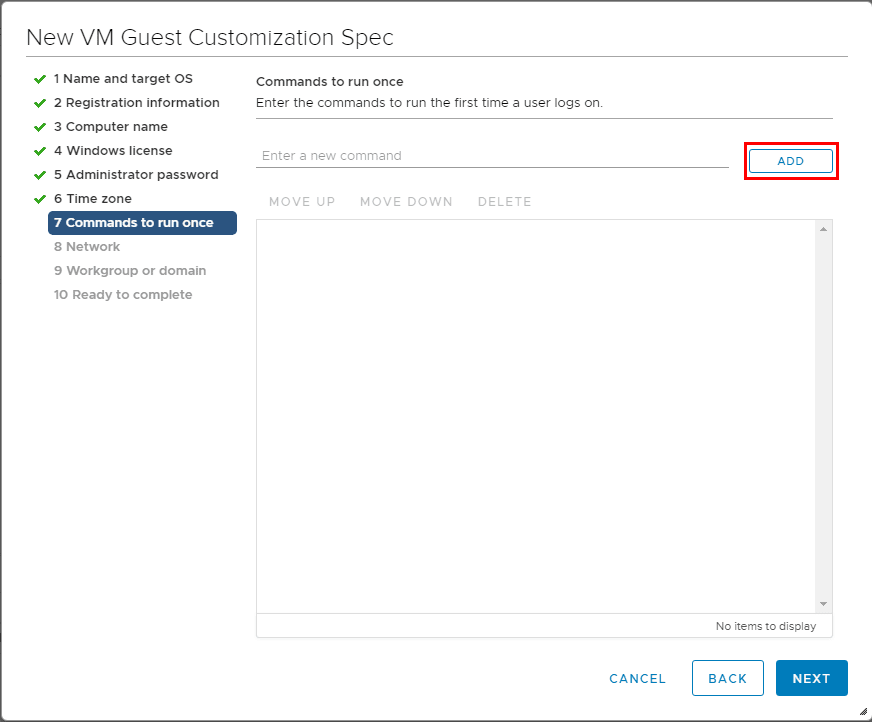Return to step 5 Administrator password
Image resolution: width=872 pixels, height=722 pixels.
[135, 175]
